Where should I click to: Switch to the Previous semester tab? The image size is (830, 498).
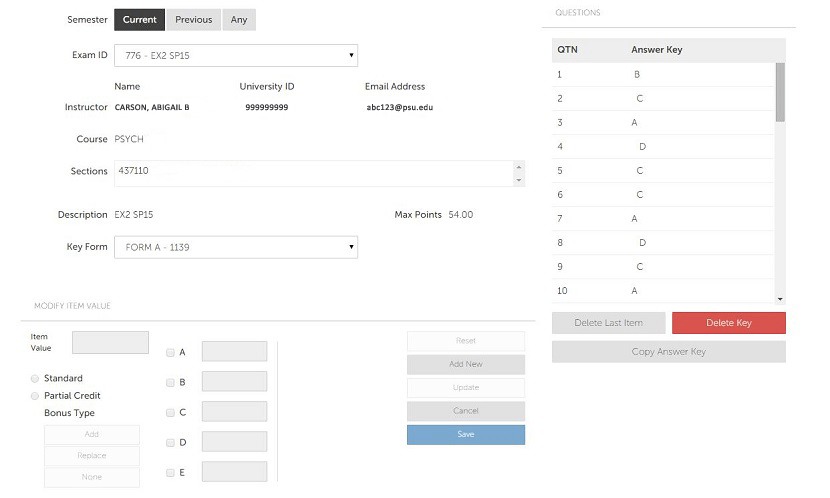click(193, 20)
